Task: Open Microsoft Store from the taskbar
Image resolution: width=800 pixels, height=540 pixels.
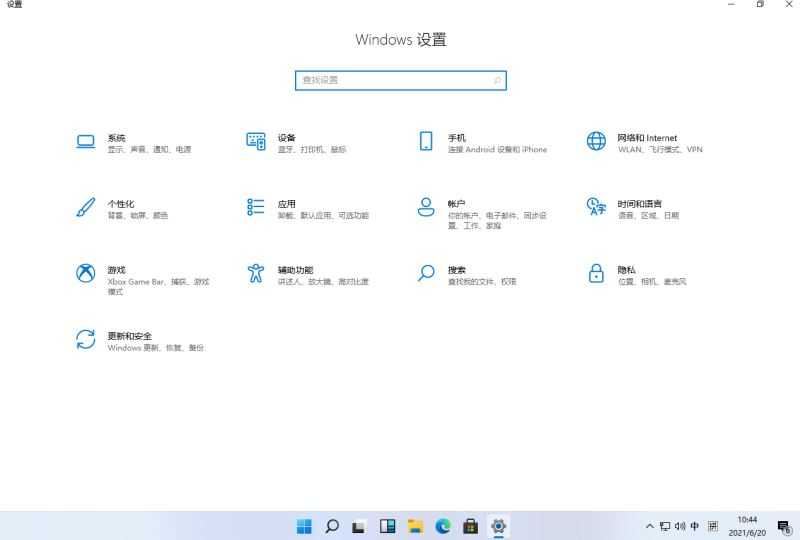Action: [470, 526]
